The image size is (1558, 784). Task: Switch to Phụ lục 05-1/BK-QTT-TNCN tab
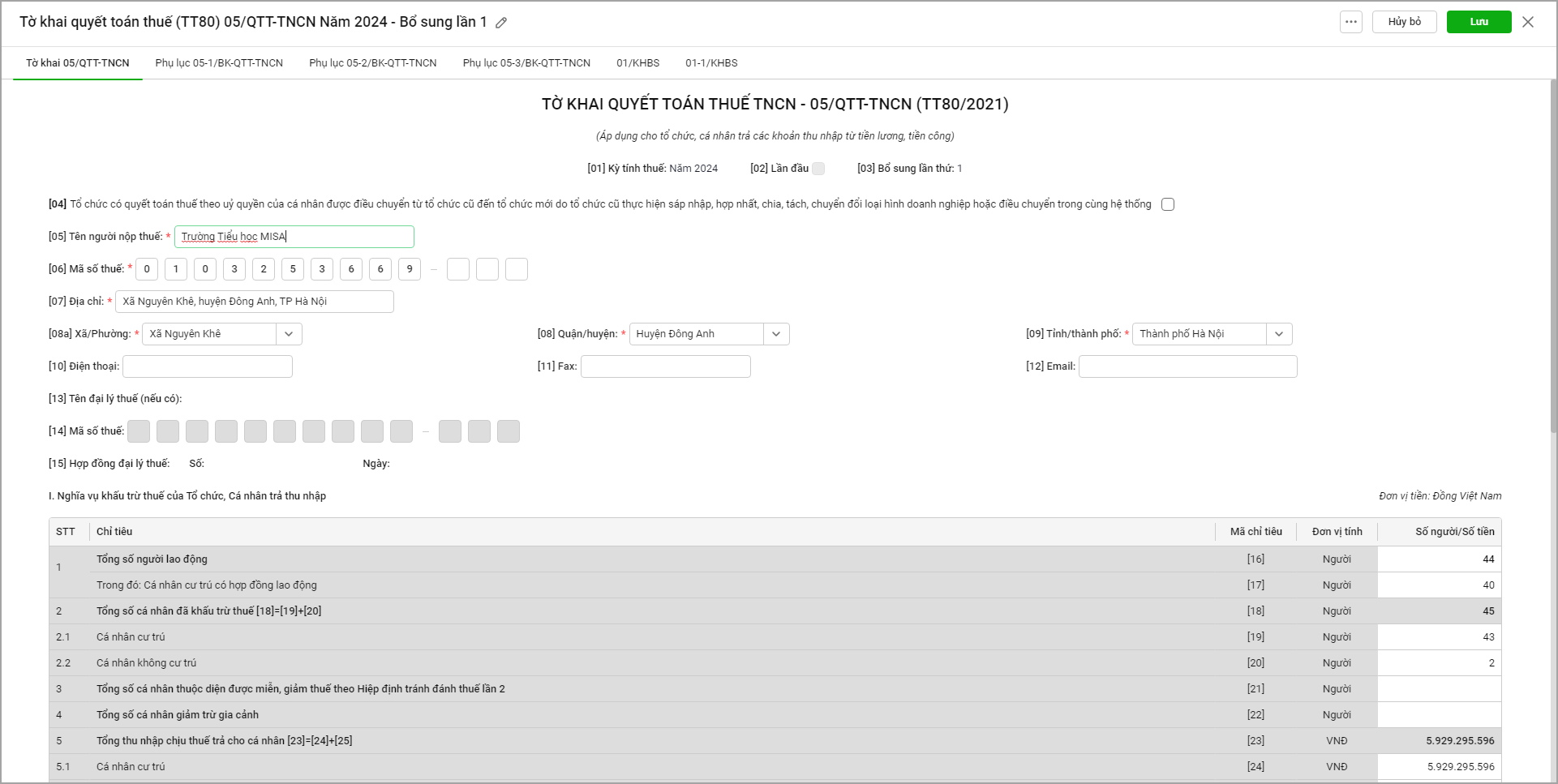[219, 63]
